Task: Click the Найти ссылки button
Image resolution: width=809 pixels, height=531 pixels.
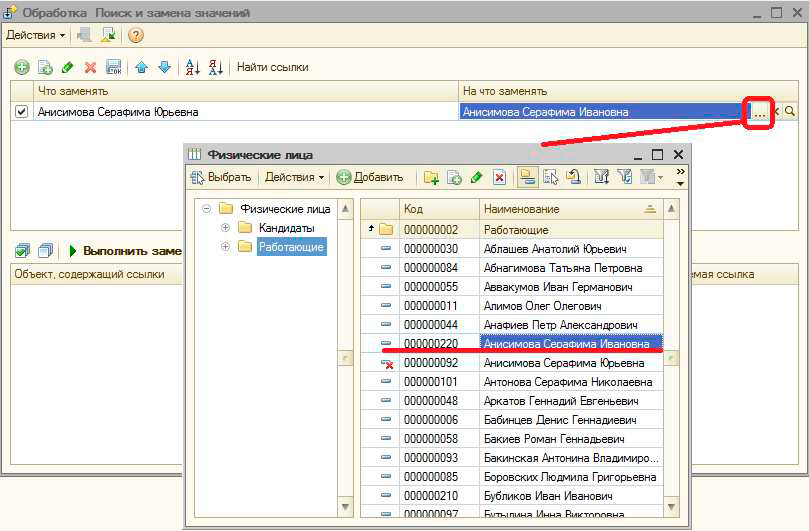Action: (272, 67)
